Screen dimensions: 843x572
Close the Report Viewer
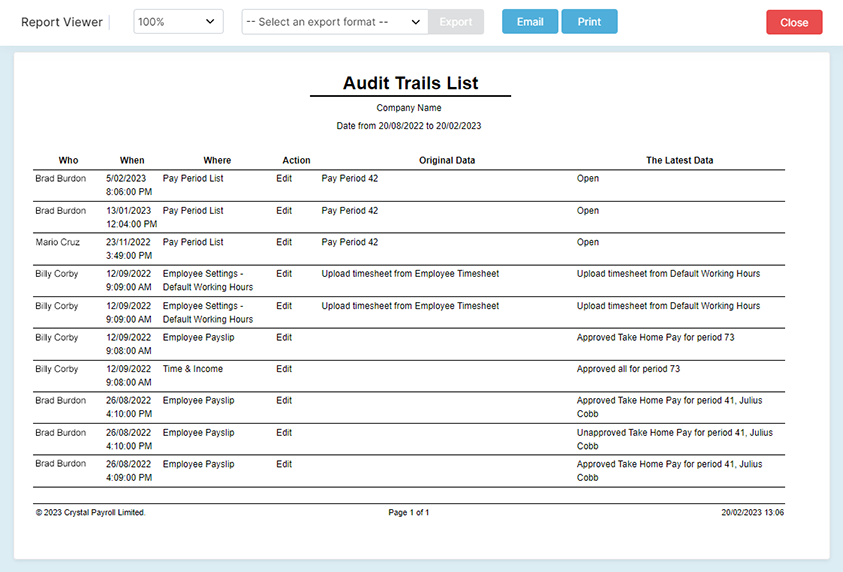pyautogui.click(x=794, y=22)
